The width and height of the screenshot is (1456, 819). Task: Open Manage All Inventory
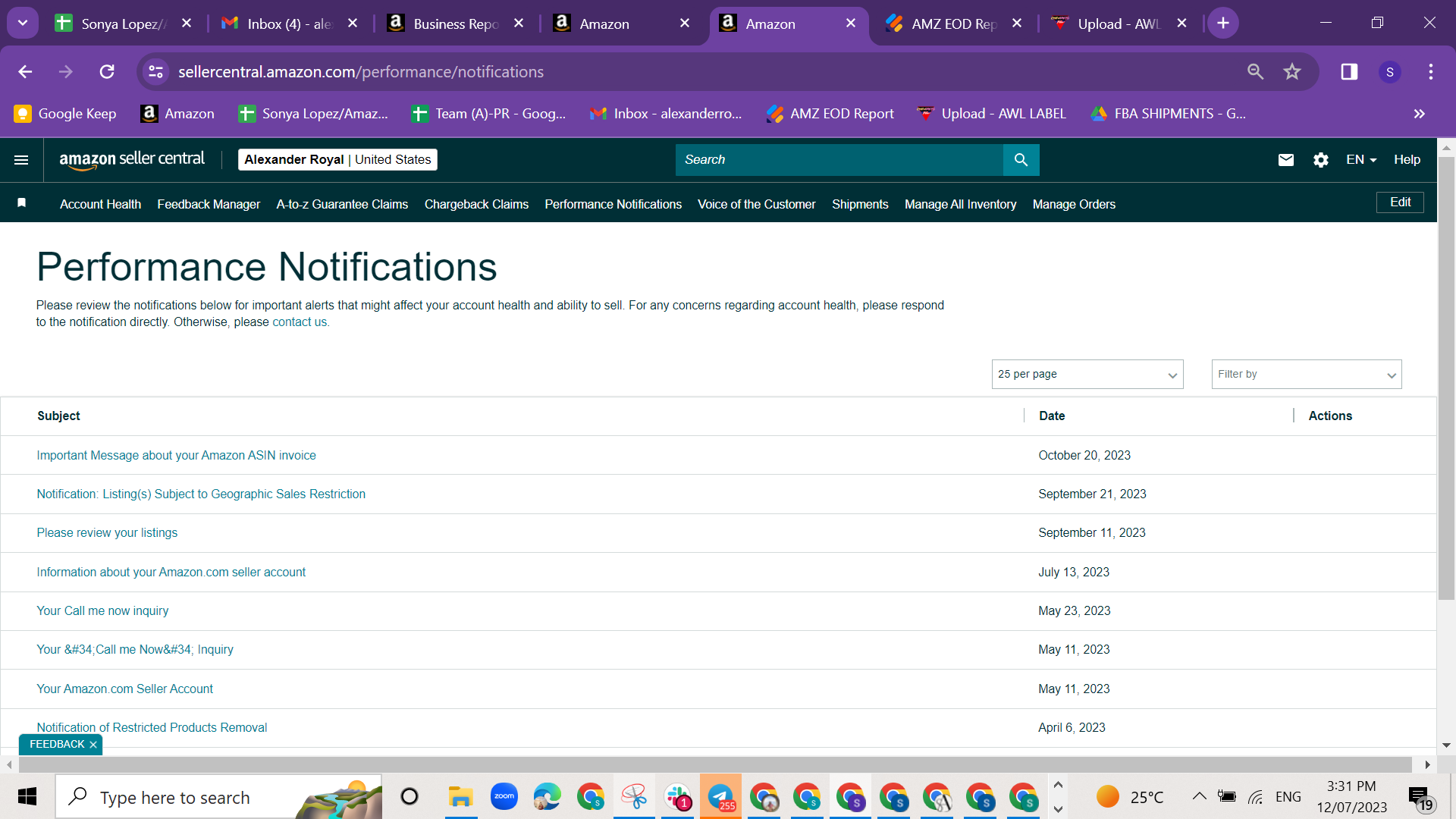click(960, 204)
